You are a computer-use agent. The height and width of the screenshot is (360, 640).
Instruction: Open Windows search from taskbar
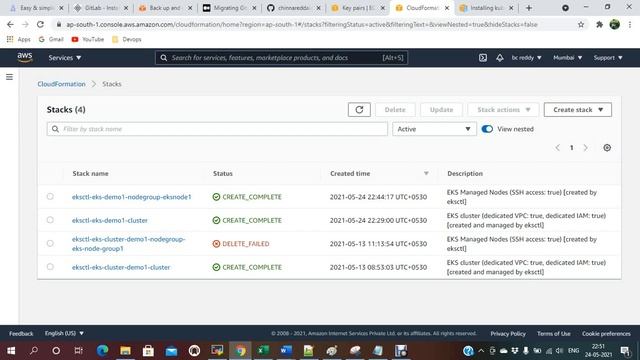coord(34,350)
